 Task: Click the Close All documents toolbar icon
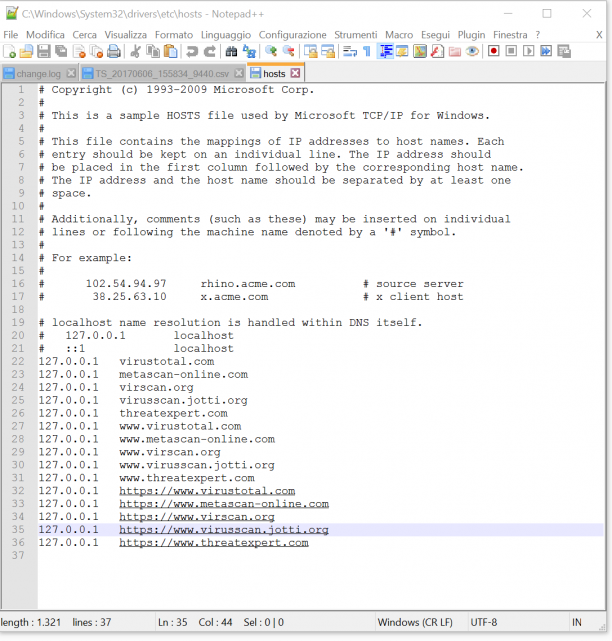(x=96, y=52)
